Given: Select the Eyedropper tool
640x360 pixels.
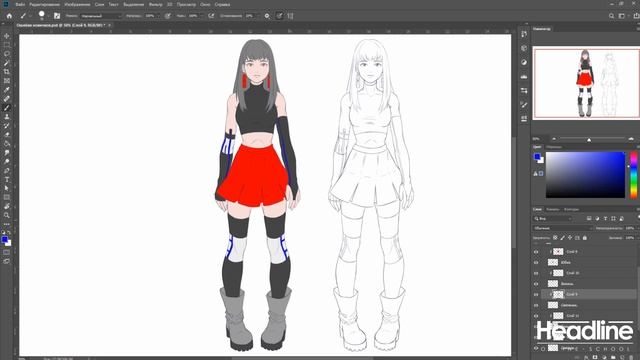Looking at the screenshot, I should (x=7, y=90).
